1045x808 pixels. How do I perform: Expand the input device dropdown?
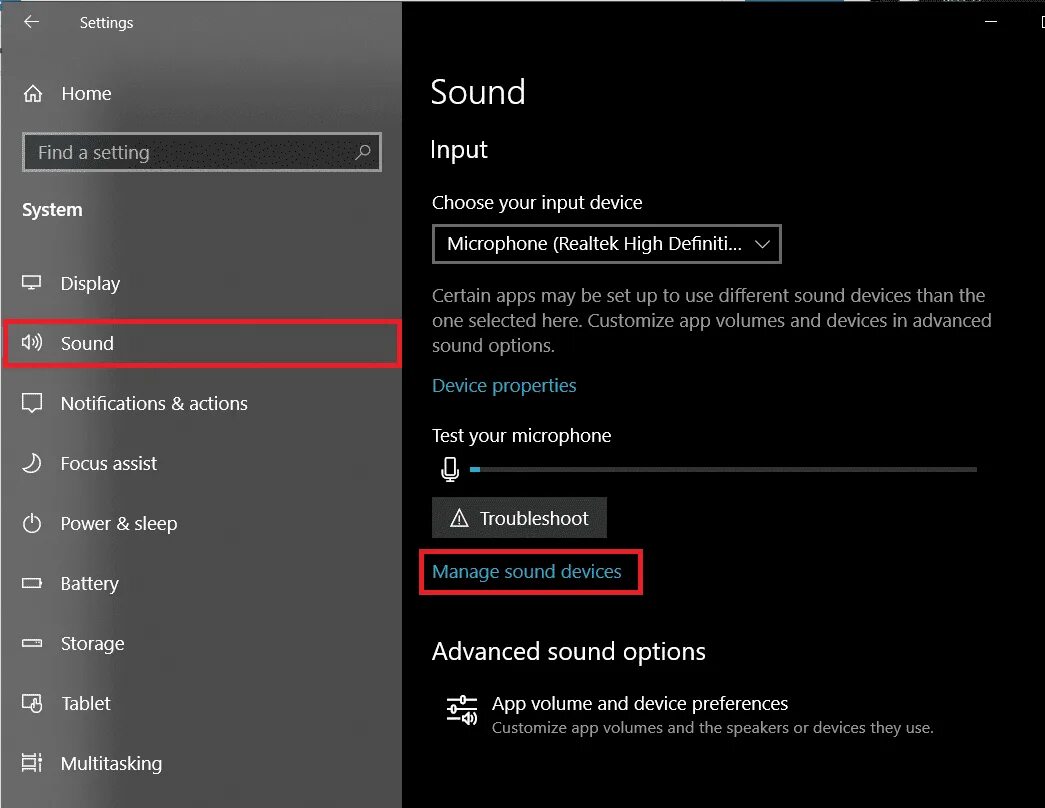coord(606,244)
